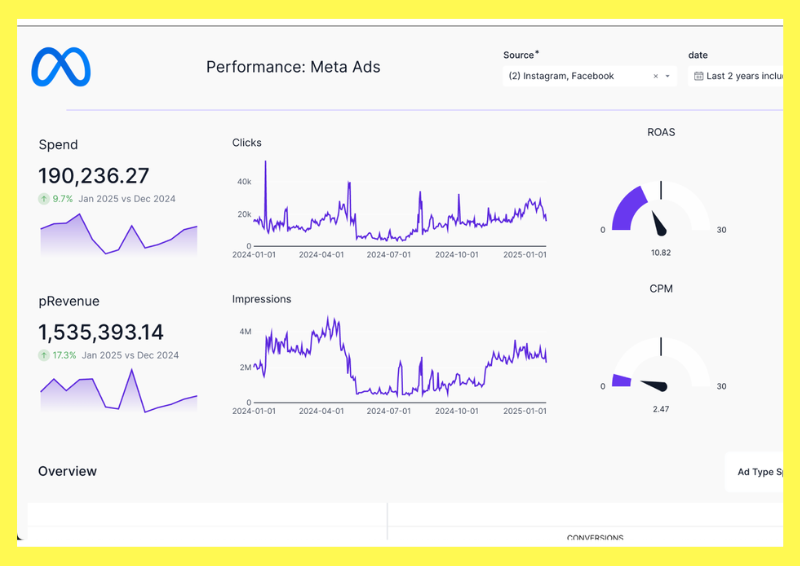Image resolution: width=800 pixels, height=566 pixels.
Task: Select the Spend sparkline area chart
Action: (x=118, y=235)
